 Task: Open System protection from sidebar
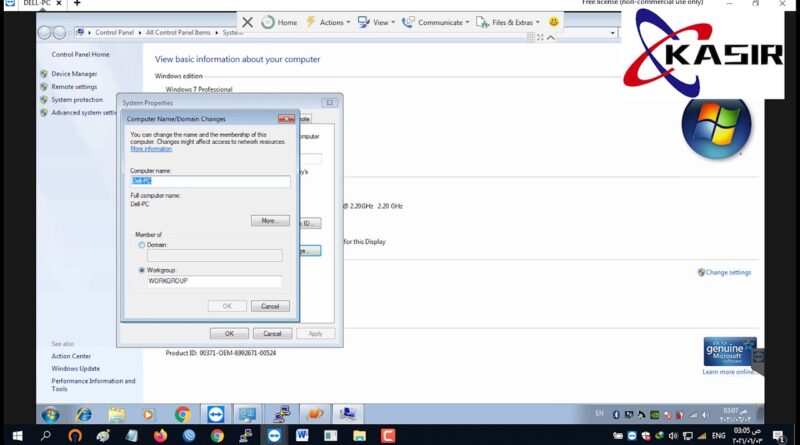[77, 100]
